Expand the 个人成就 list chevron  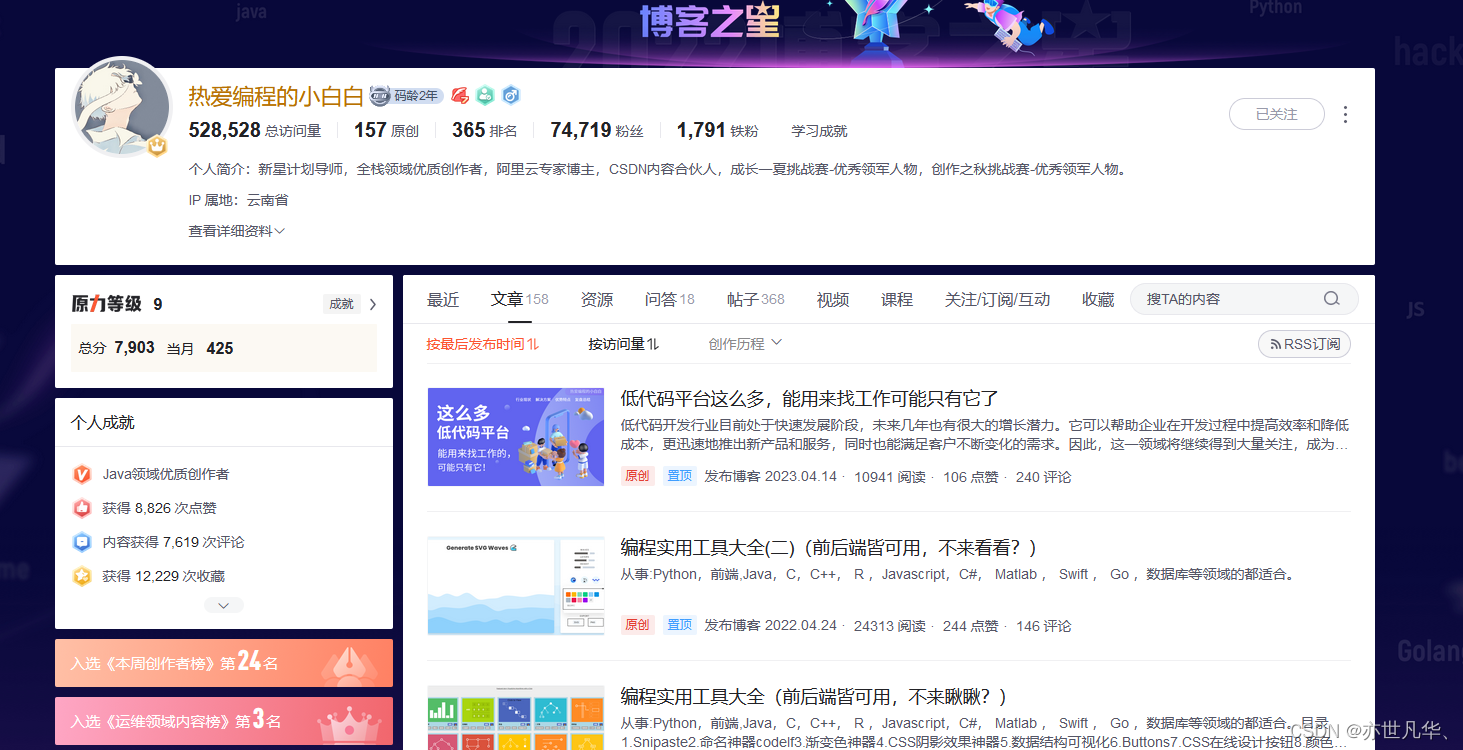[224, 605]
